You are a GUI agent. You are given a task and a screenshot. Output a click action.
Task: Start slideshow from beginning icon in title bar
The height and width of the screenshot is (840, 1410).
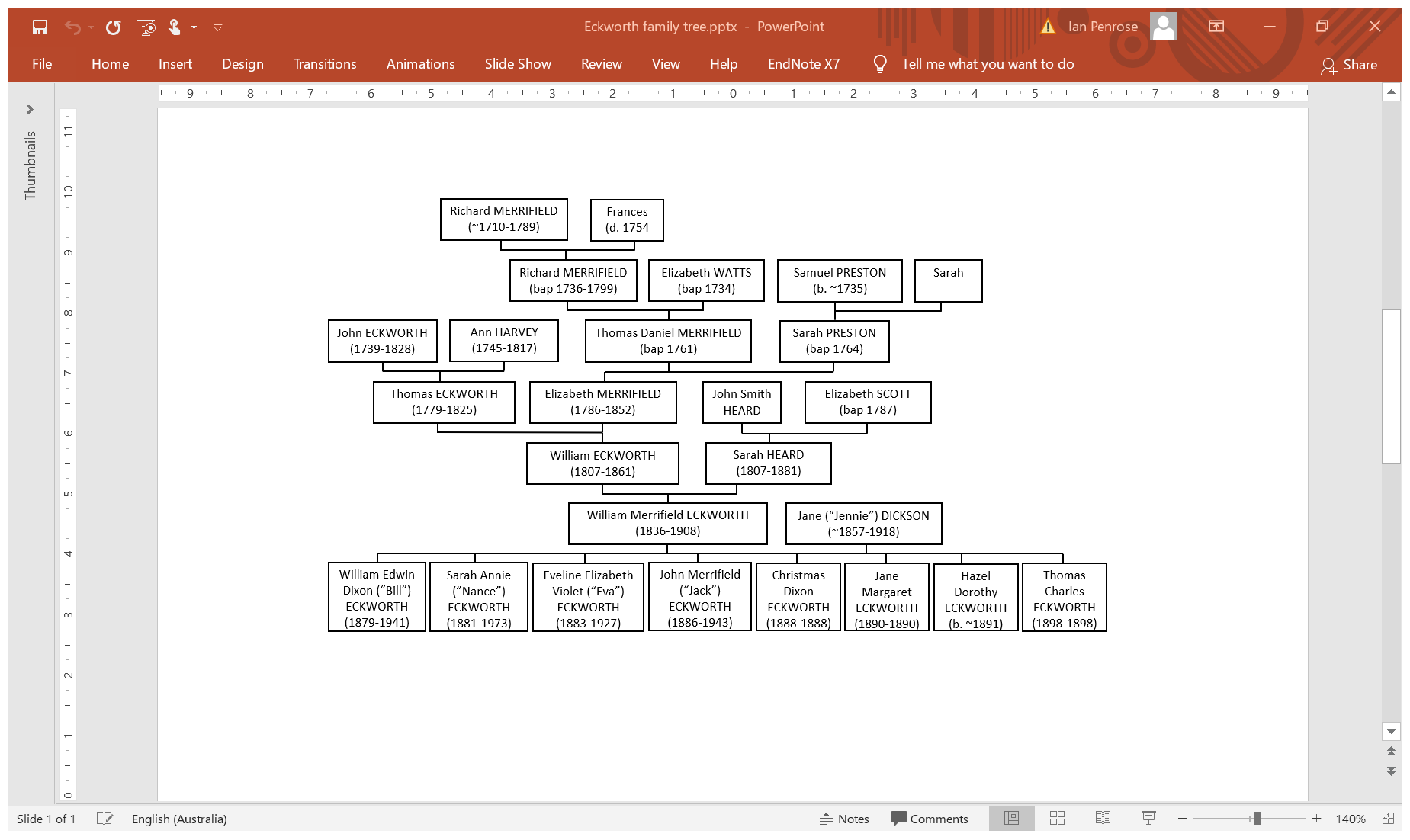pyautogui.click(x=146, y=27)
